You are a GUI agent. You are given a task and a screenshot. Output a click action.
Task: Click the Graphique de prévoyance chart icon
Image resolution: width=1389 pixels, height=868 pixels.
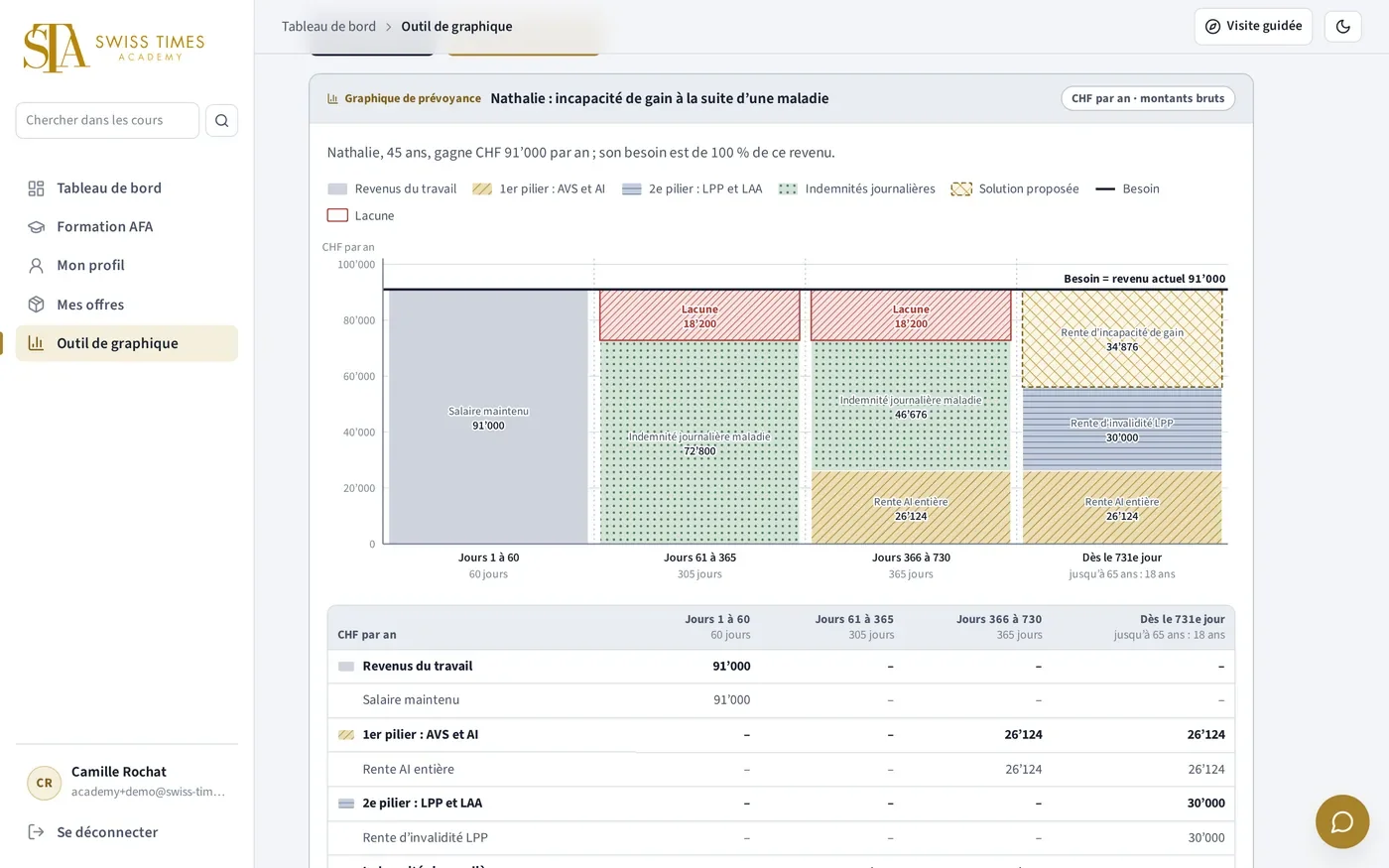(x=333, y=98)
